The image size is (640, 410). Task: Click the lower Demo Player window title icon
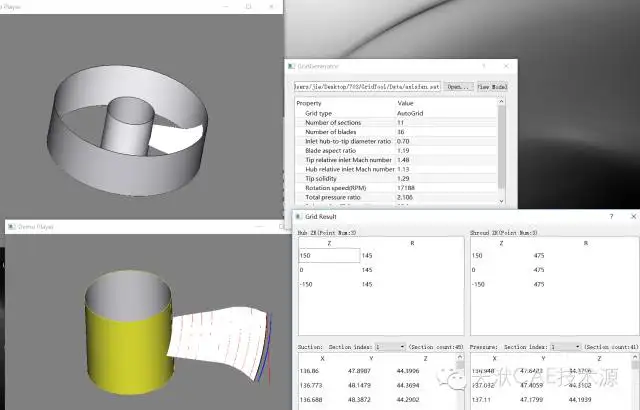[11, 226]
